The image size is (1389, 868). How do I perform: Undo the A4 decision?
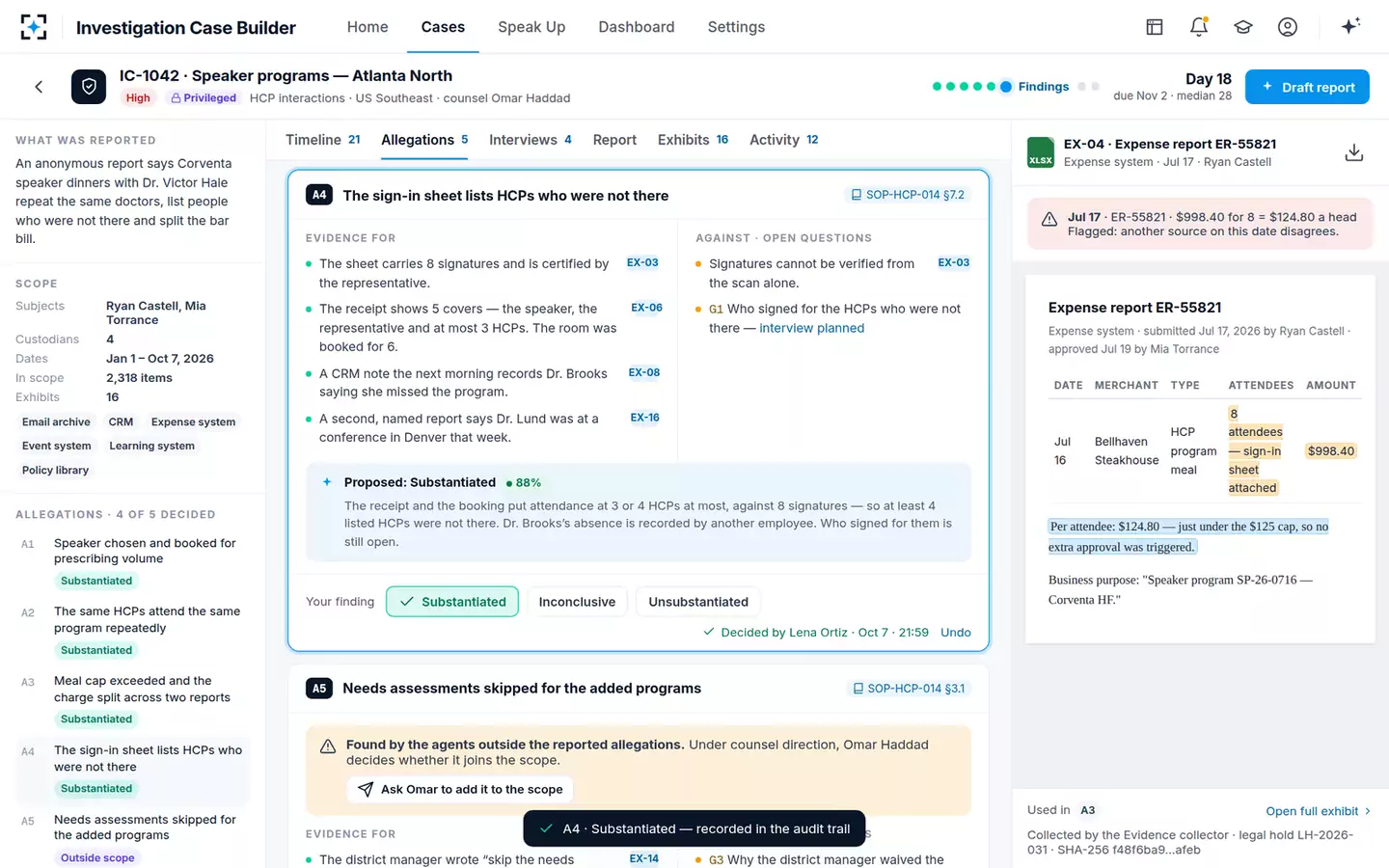click(x=956, y=633)
